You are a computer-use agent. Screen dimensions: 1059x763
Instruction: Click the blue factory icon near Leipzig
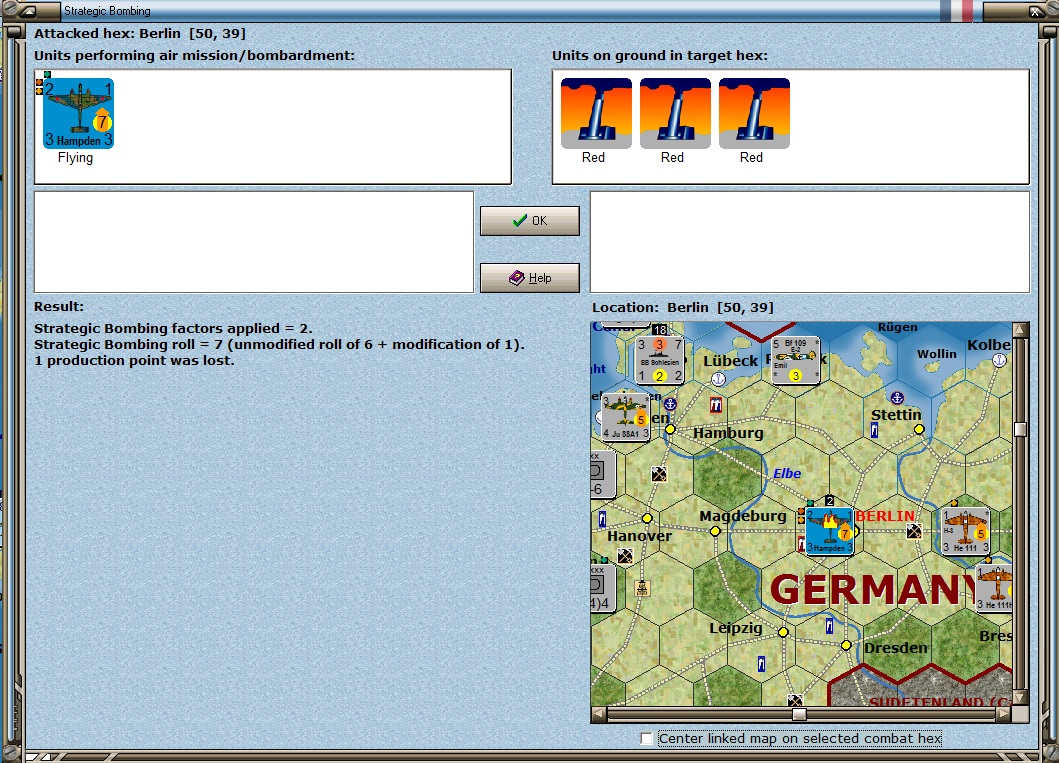pos(761,664)
